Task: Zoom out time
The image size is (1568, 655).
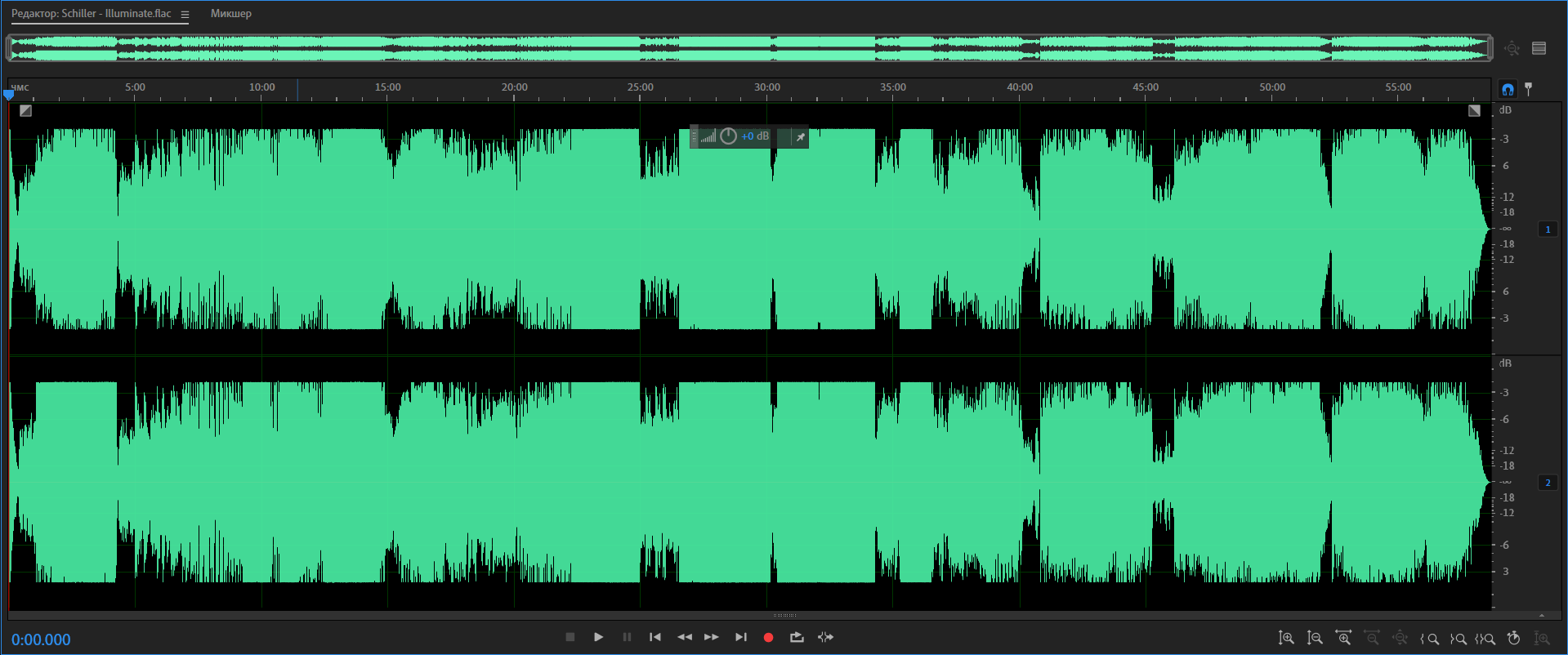Action: [x=1372, y=638]
